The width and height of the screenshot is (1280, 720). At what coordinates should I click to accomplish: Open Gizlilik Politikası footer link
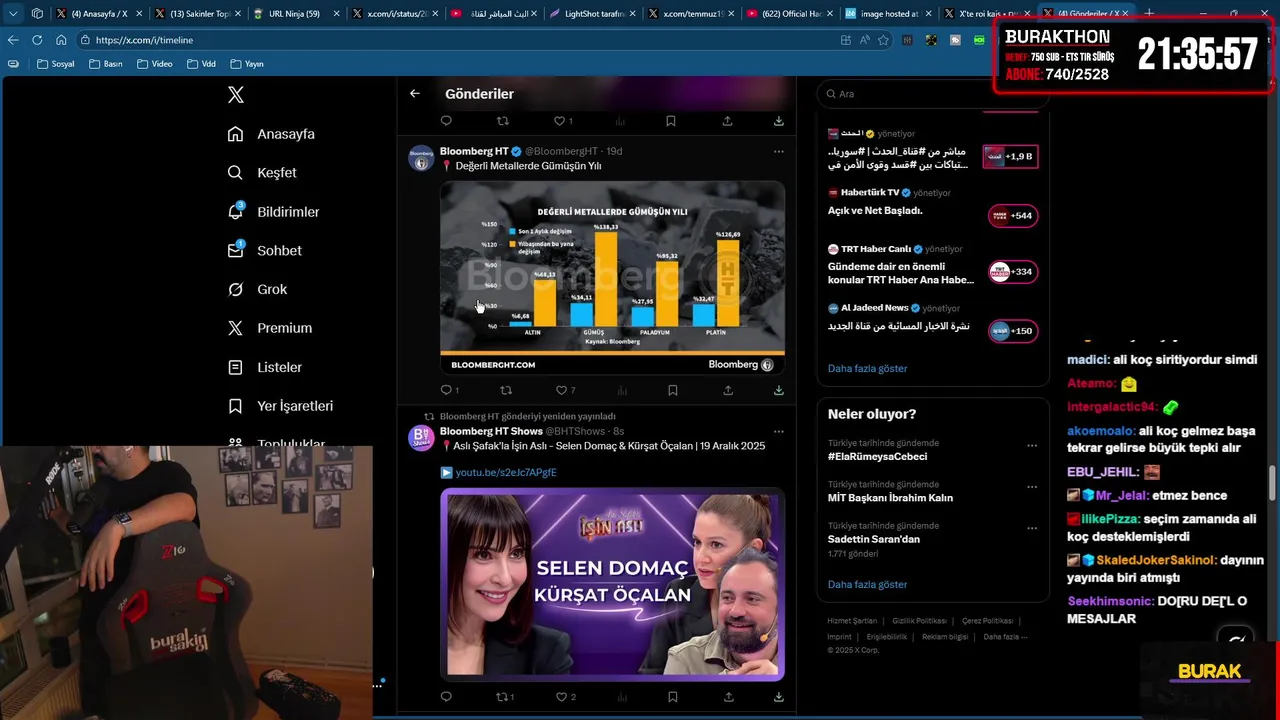click(918, 621)
